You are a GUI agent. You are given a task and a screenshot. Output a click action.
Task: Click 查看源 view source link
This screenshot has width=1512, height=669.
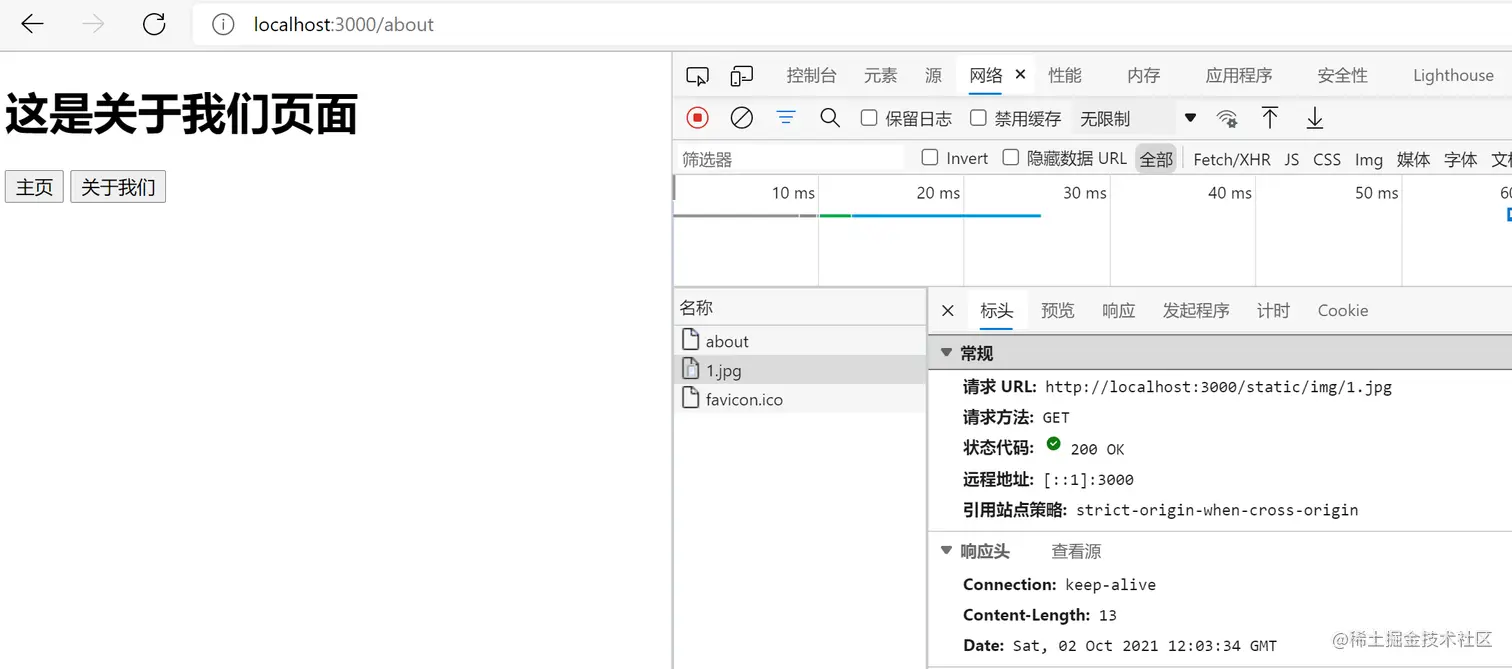point(1076,551)
